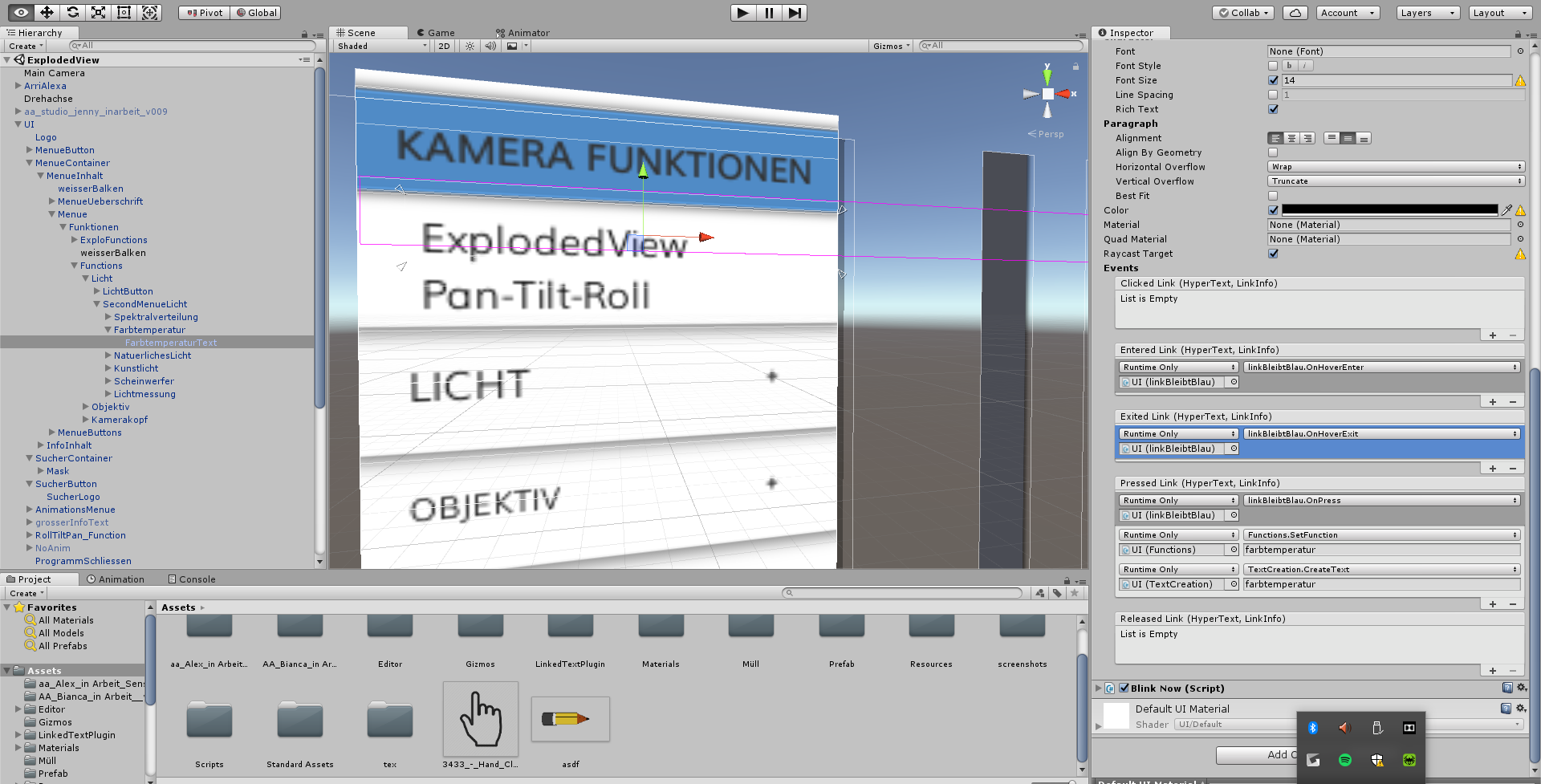Enable Align By Geometry checkbox
This screenshot has width=1541, height=784.
1273,152
